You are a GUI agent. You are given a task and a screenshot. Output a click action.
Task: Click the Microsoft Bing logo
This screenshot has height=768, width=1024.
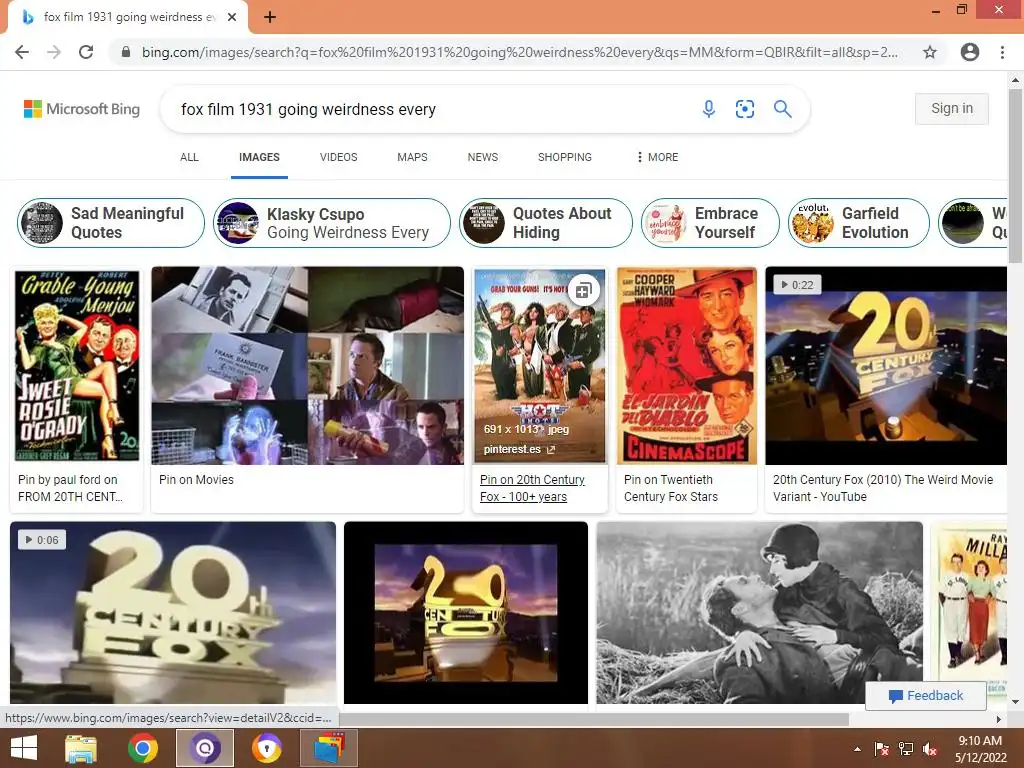click(x=82, y=109)
